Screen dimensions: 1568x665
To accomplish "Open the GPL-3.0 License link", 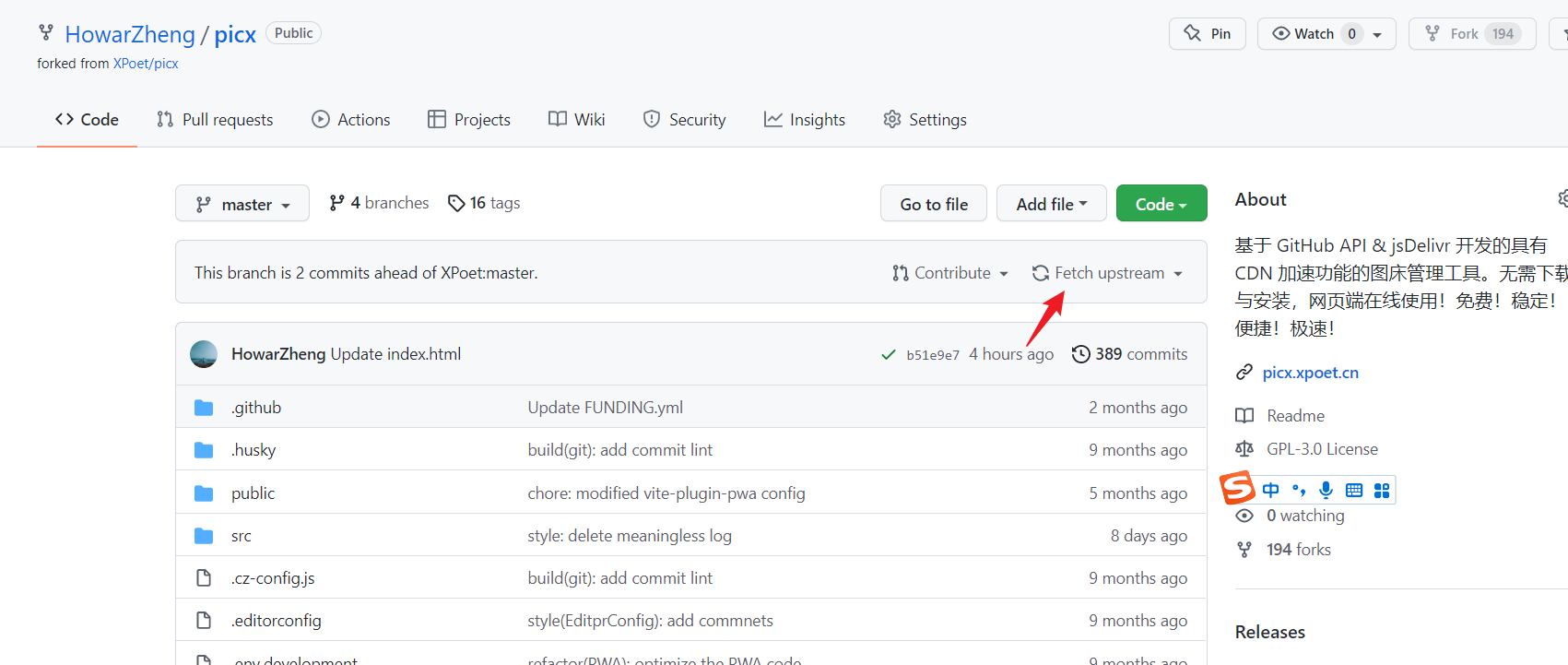I will (1323, 449).
